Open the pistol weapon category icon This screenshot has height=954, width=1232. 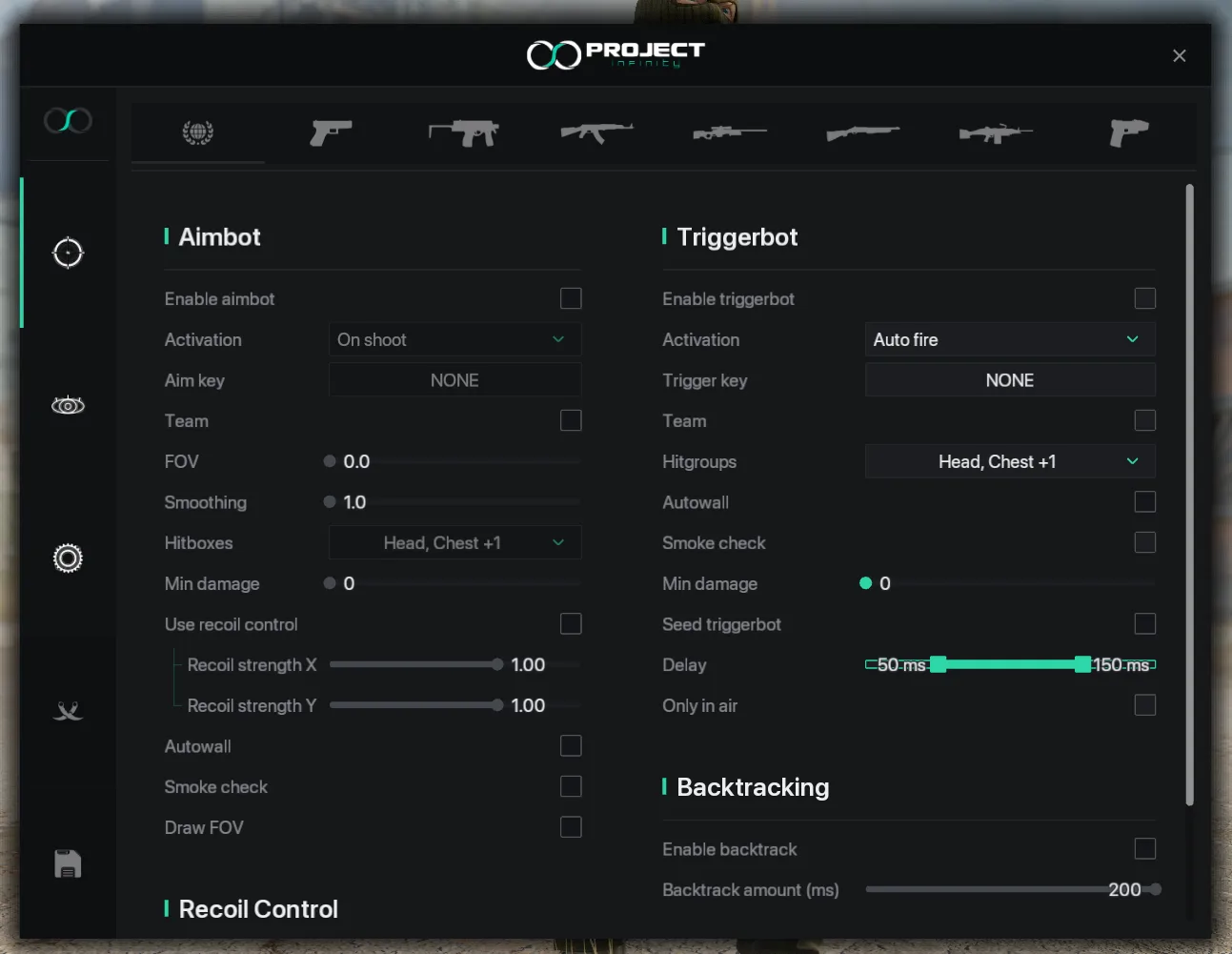pyautogui.click(x=331, y=132)
